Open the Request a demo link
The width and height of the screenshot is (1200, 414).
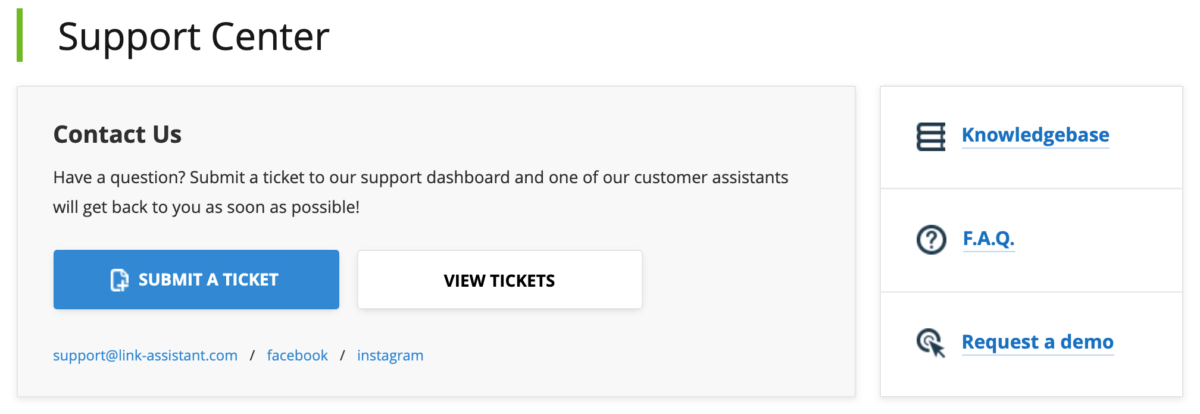click(1037, 342)
